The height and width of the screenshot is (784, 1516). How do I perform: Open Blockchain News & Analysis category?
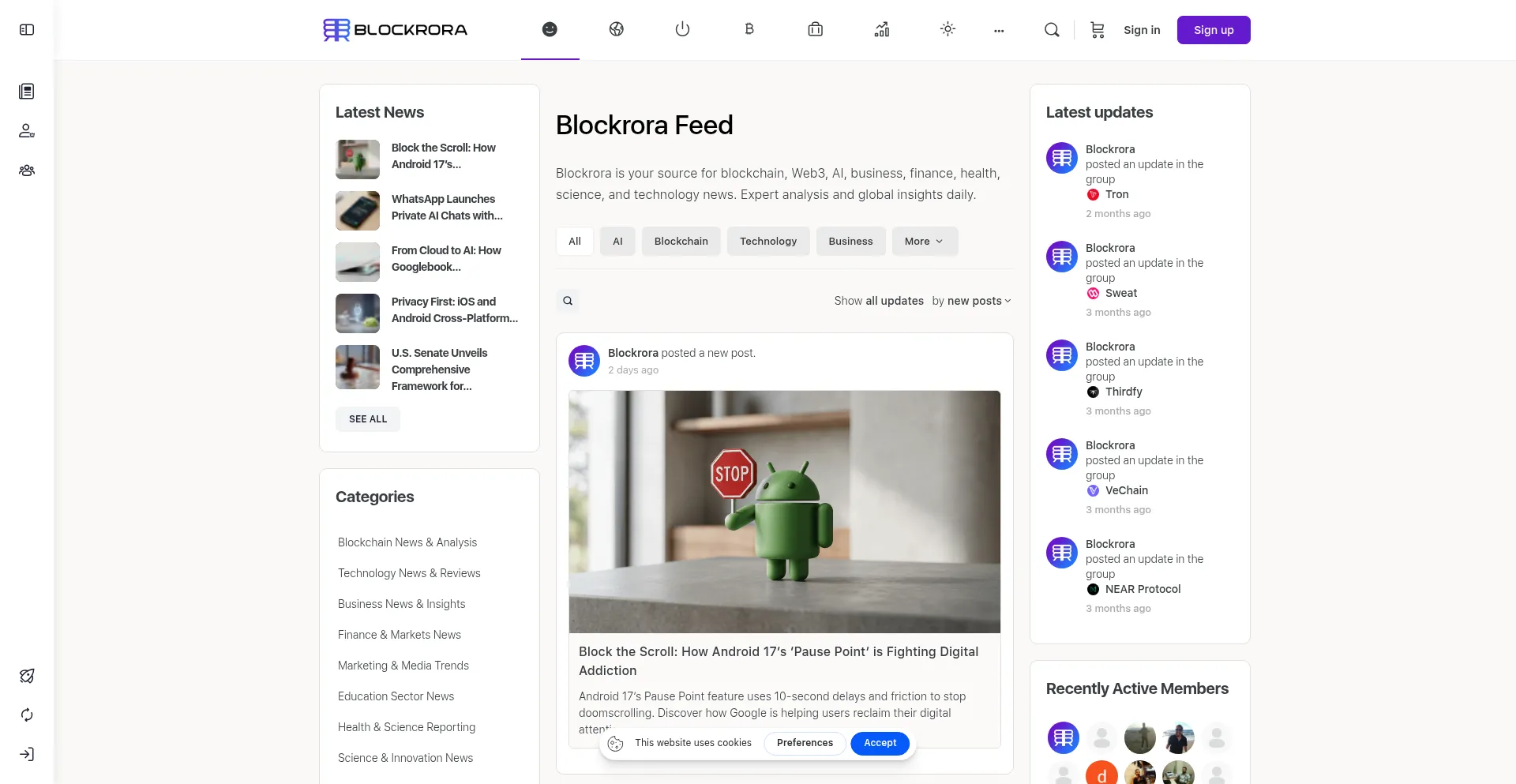[x=407, y=542]
